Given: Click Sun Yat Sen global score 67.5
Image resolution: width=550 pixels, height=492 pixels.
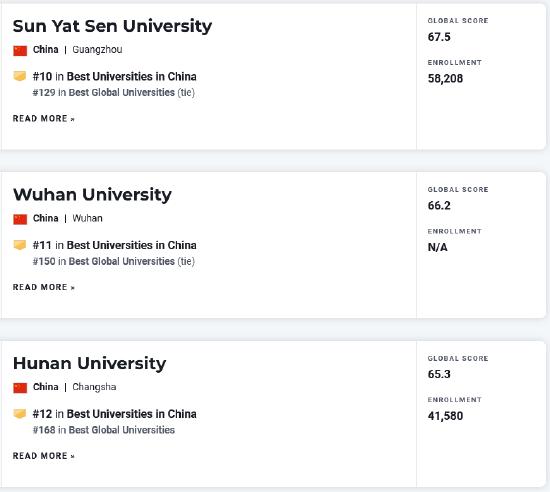Looking at the screenshot, I should pyautogui.click(x=439, y=37).
